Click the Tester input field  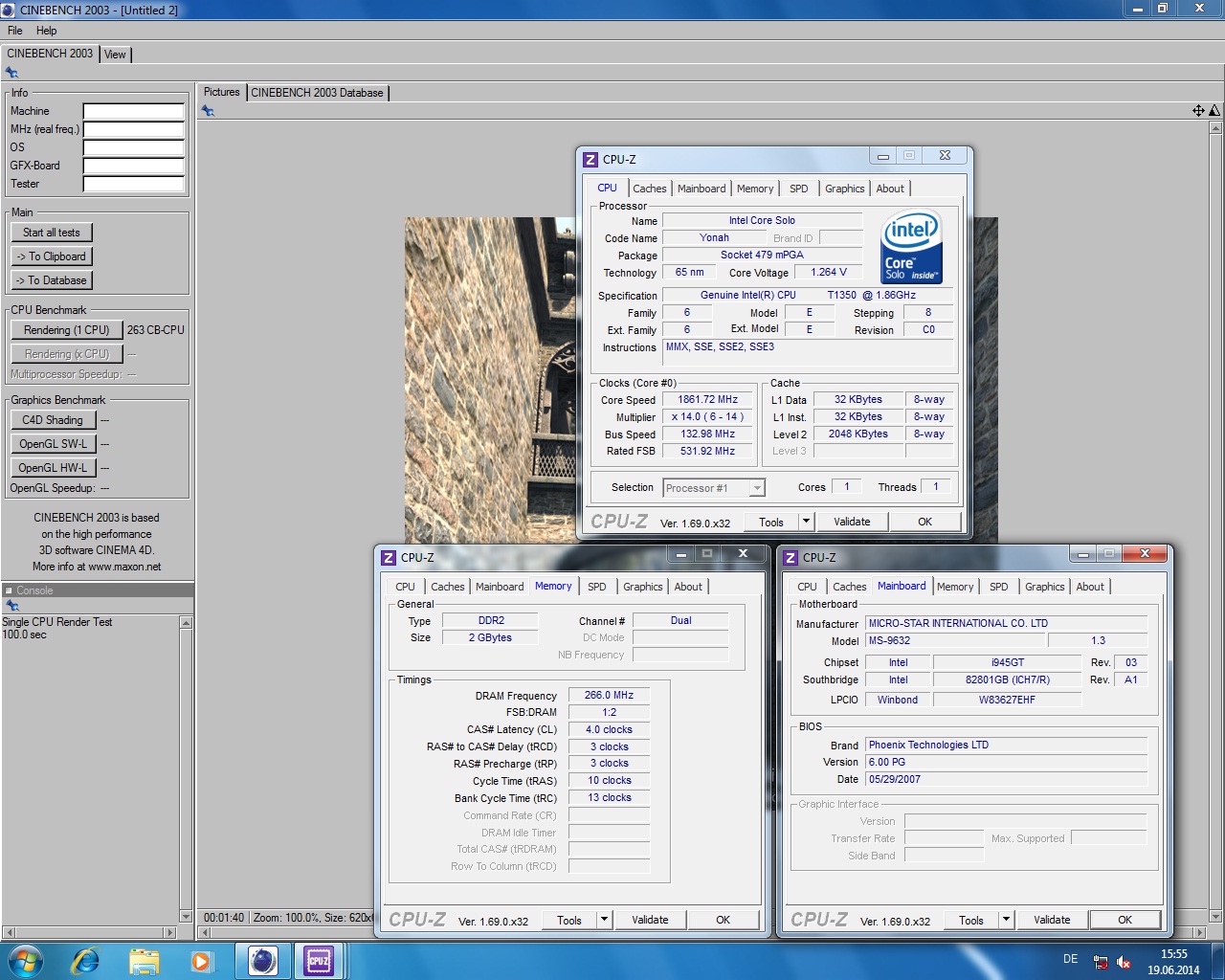pos(133,184)
